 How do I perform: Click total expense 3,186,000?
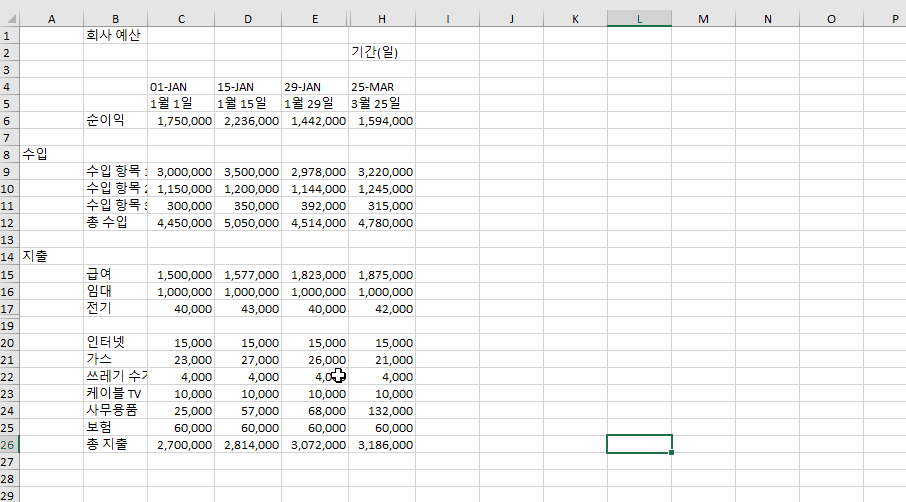(x=382, y=445)
